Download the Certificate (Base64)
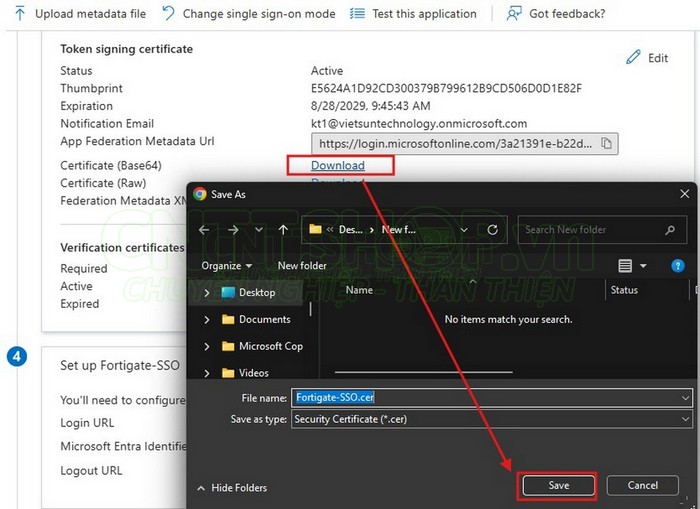The width and height of the screenshot is (700, 509). click(338, 166)
